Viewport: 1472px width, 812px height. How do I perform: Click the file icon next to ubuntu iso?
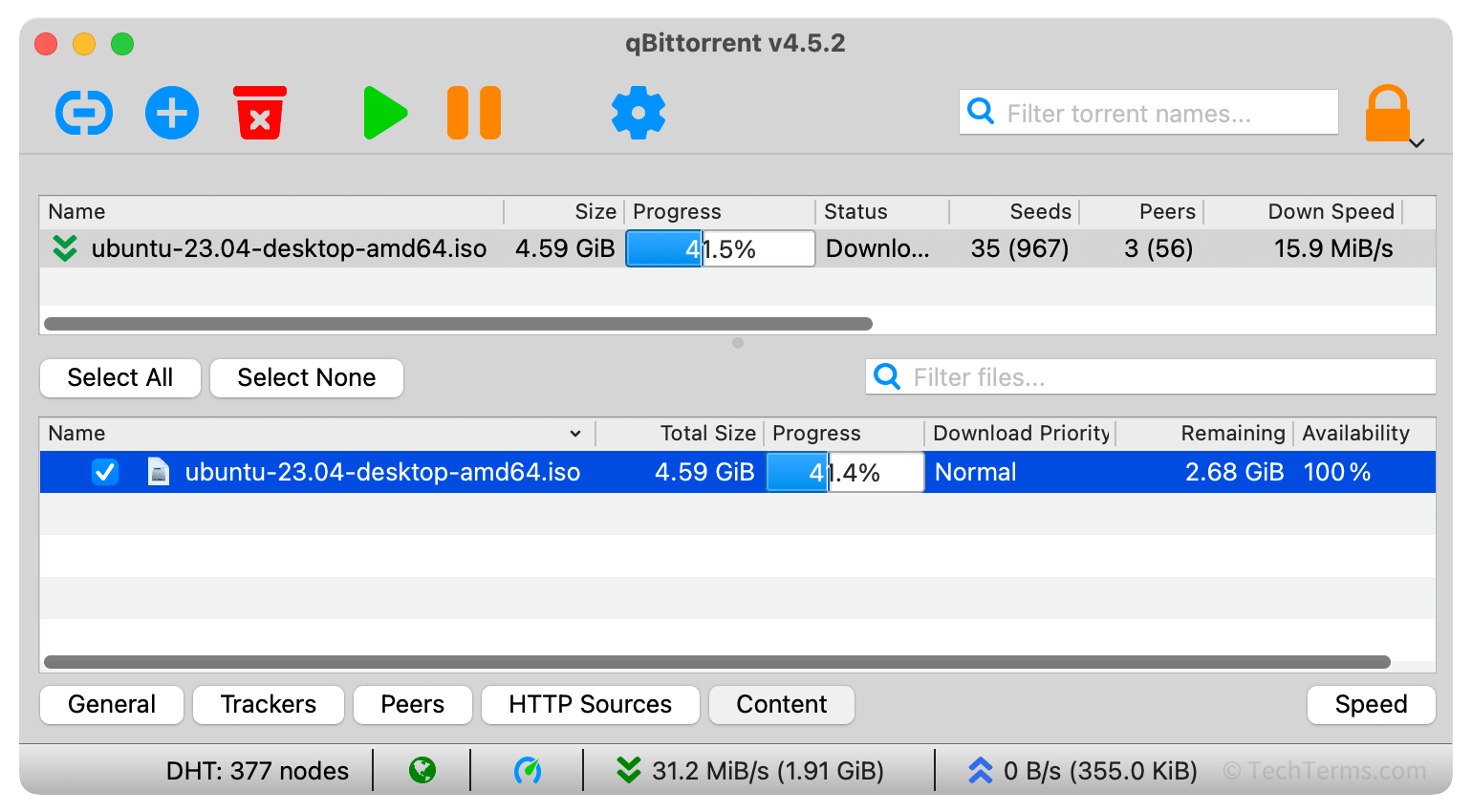[x=159, y=472]
